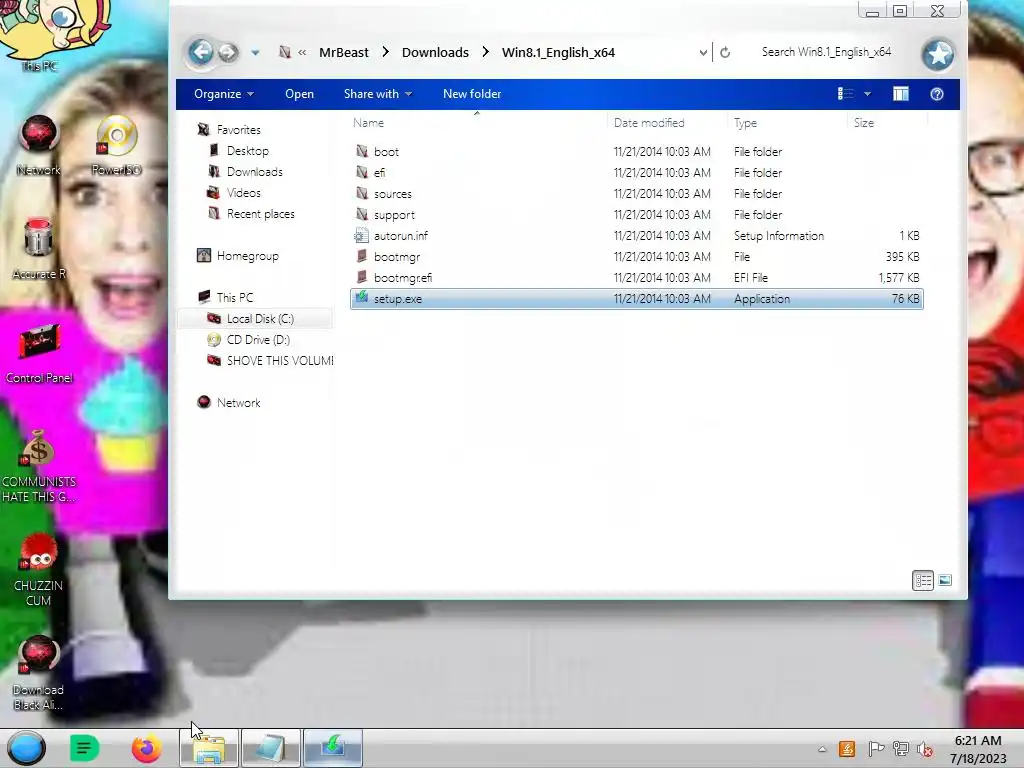Open Local Disk (C:)
This screenshot has width=1024, height=768.
pyautogui.click(x=260, y=318)
